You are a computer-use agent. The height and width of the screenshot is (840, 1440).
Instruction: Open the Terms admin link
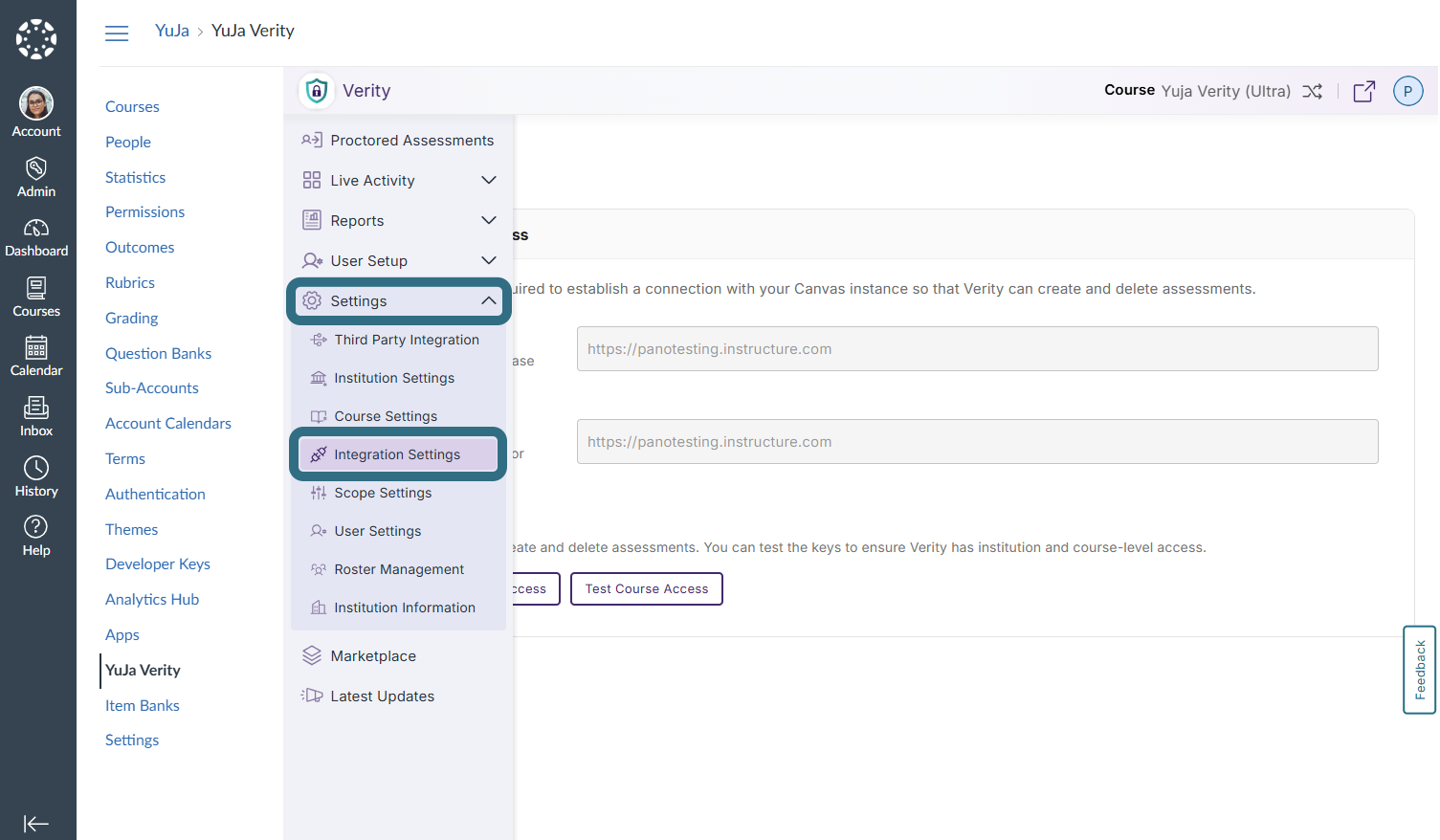pos(125,458)
